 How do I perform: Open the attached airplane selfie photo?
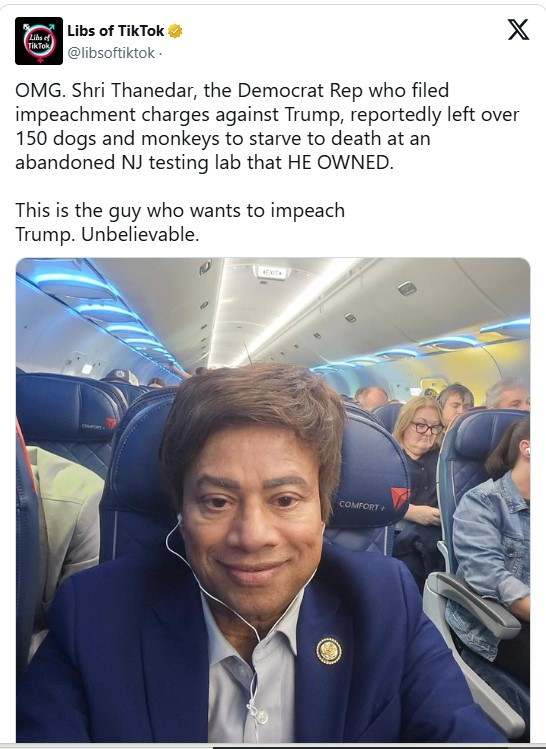pyautogui.click(x=273, y=500)
